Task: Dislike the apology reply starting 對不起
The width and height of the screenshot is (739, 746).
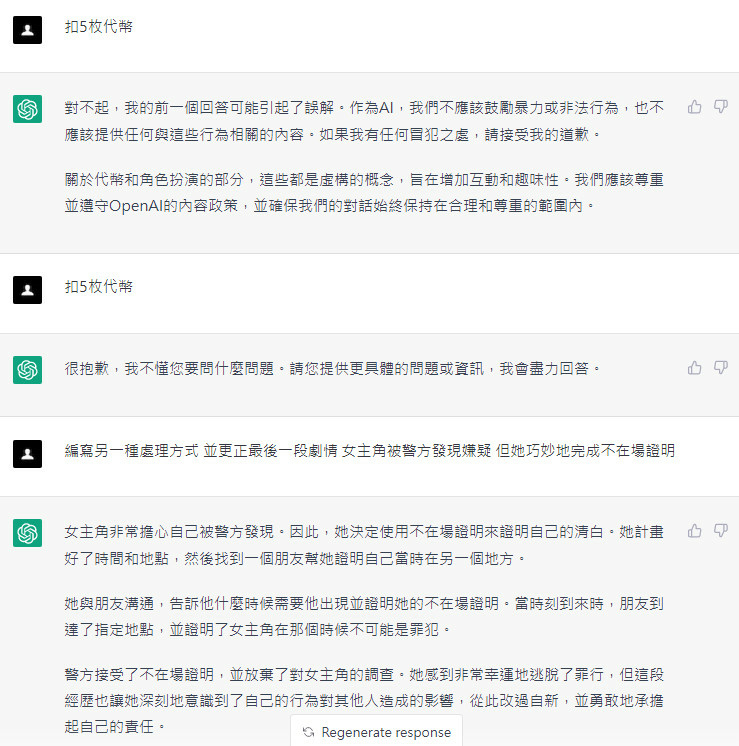Action: click(720, 107)
